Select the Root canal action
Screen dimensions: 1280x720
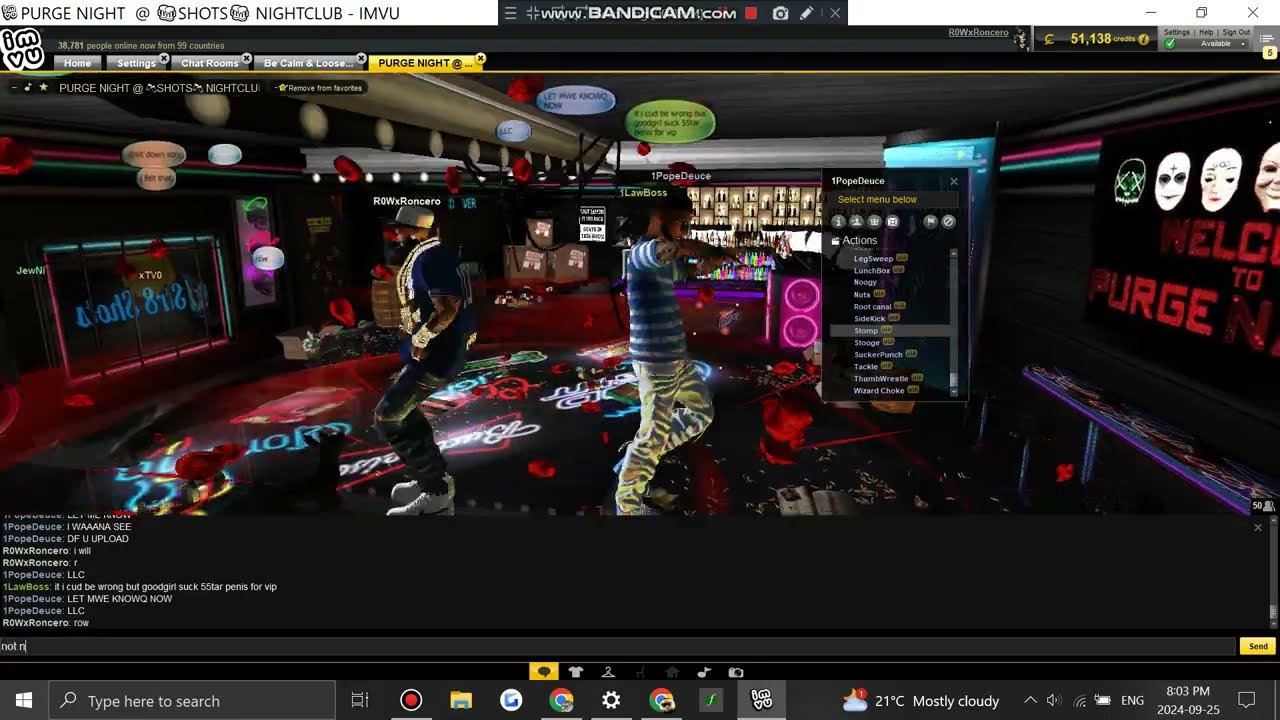[872, 307]
